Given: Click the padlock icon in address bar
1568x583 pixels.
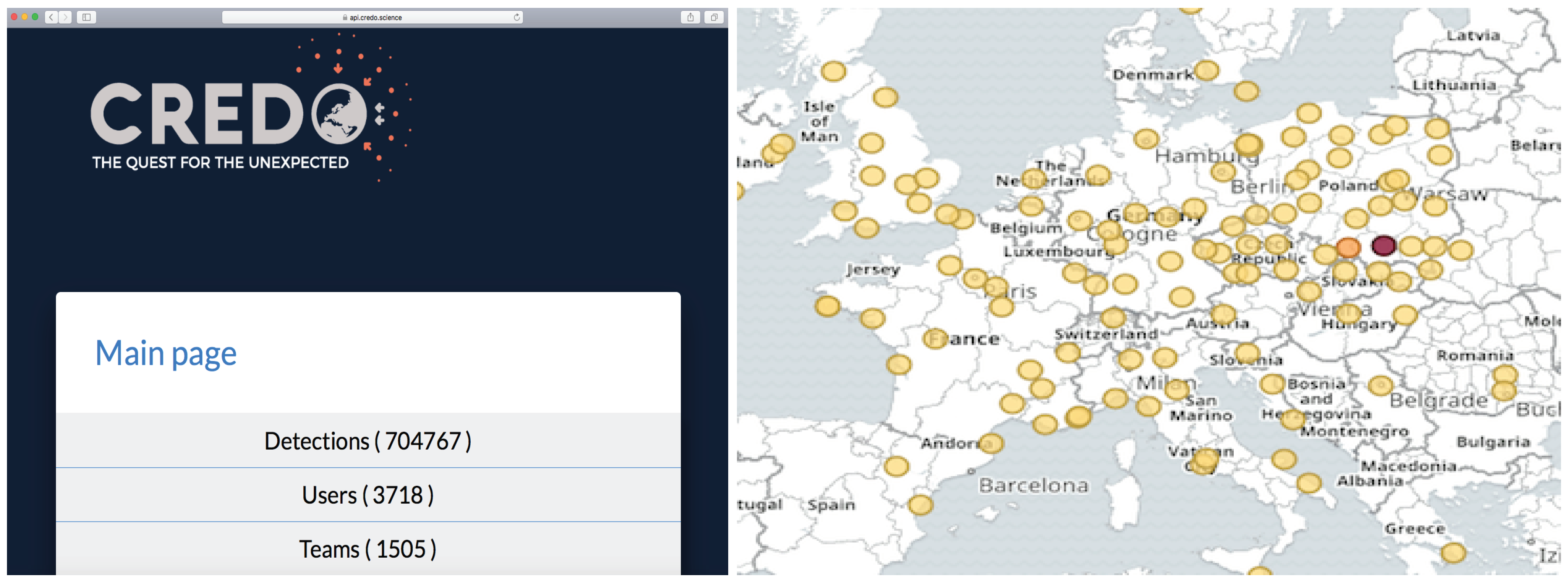Looking at the screenshot, I should (x=345, y=18).
